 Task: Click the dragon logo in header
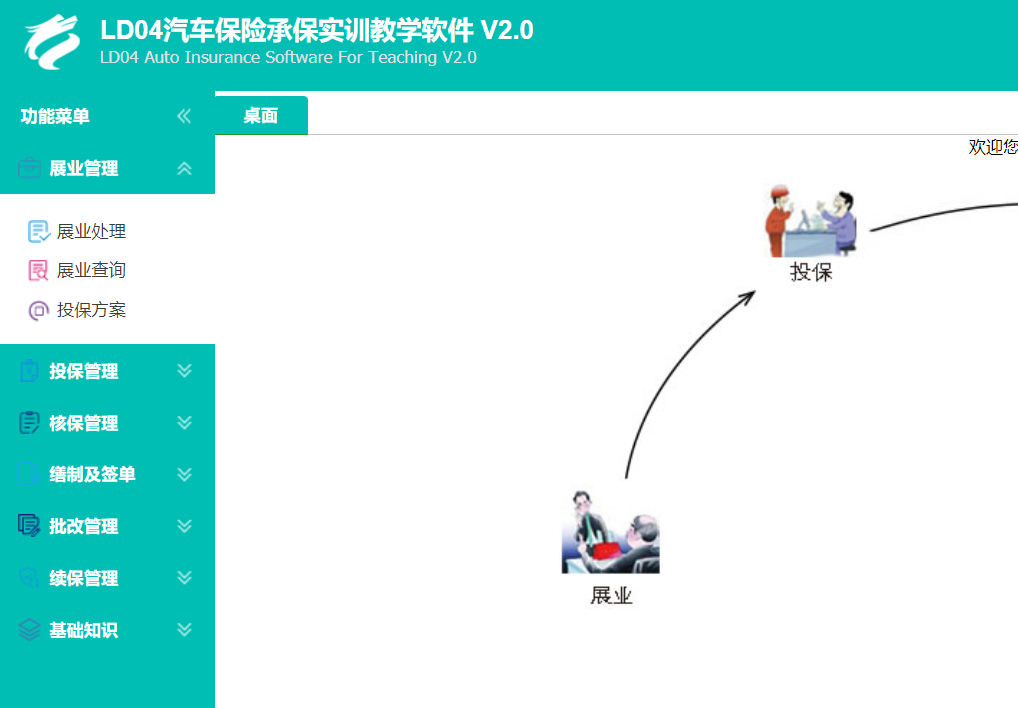(x=53, y=42)
